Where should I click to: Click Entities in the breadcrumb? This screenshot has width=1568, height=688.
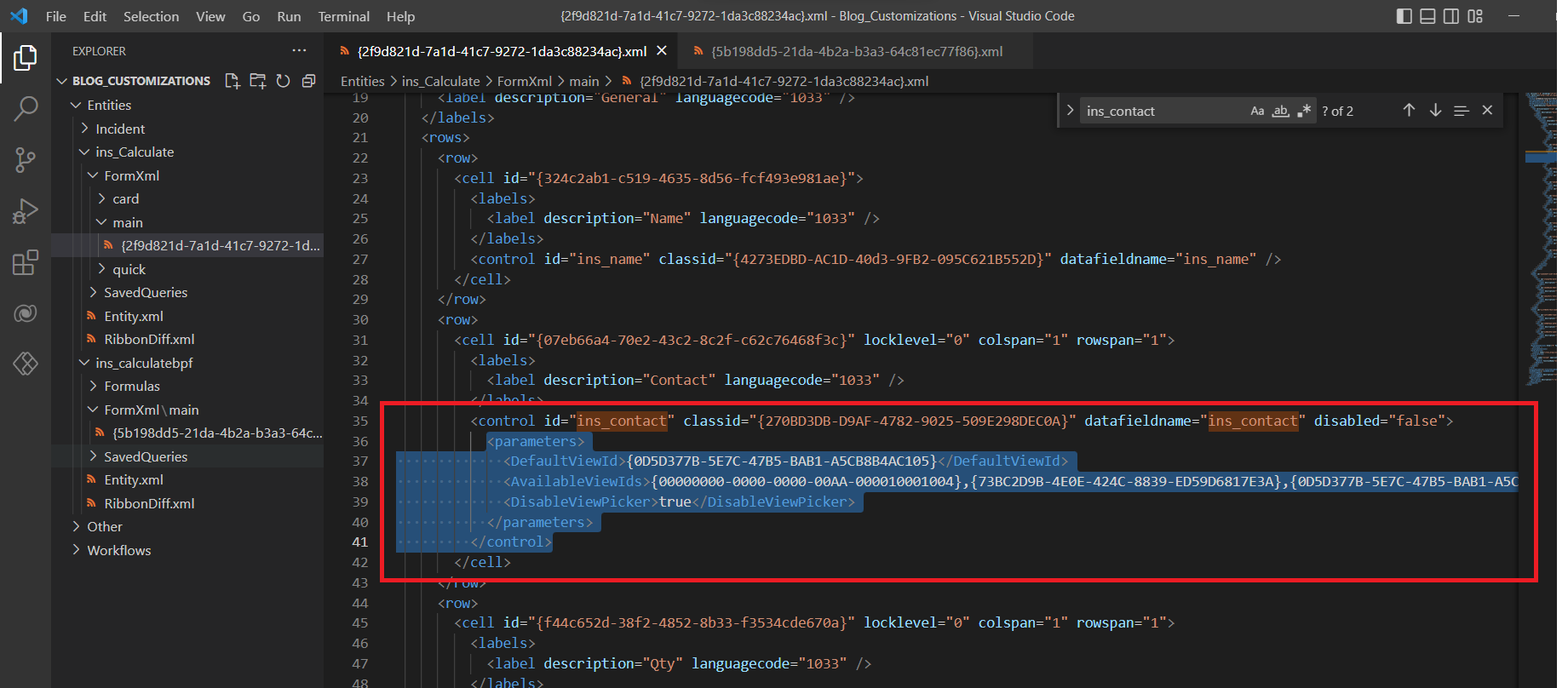362,81
